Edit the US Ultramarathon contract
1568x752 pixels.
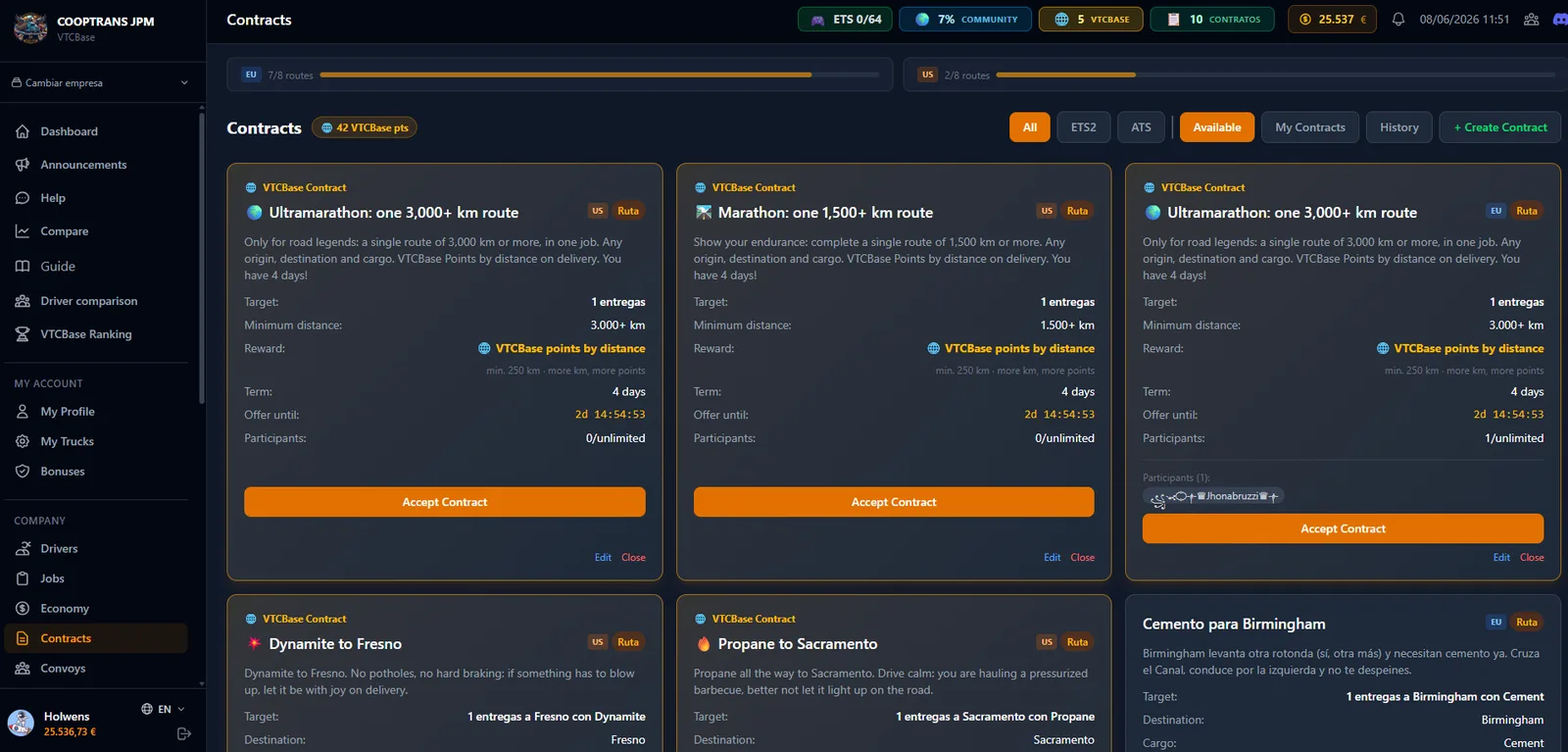[x=603, y=558]
